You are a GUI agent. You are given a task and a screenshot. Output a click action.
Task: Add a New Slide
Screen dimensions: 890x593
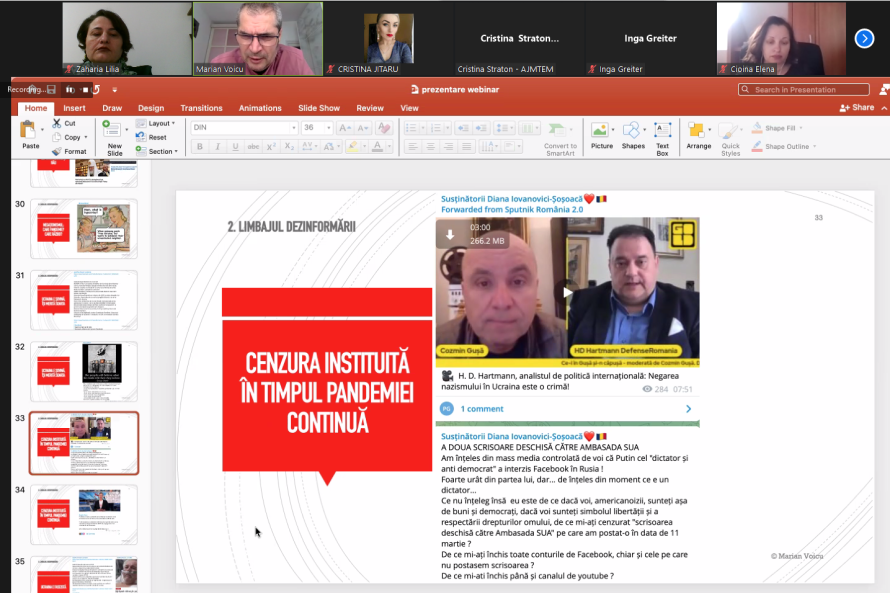(114, 134)
